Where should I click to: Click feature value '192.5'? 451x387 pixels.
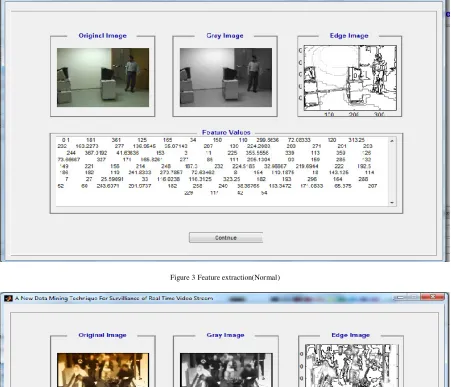364,166
